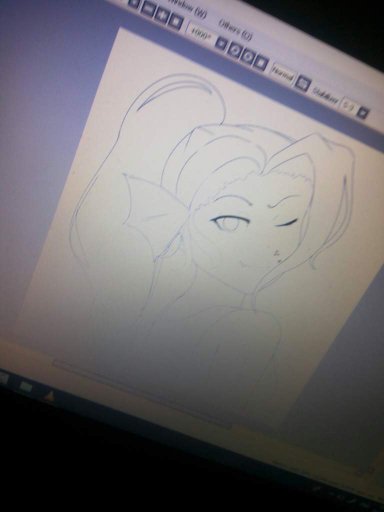Image resolution: width=384 pixels, height=512 pixels.
Task: Click the canvas horizontal scrollbar
Action: [x=142, y=392]
